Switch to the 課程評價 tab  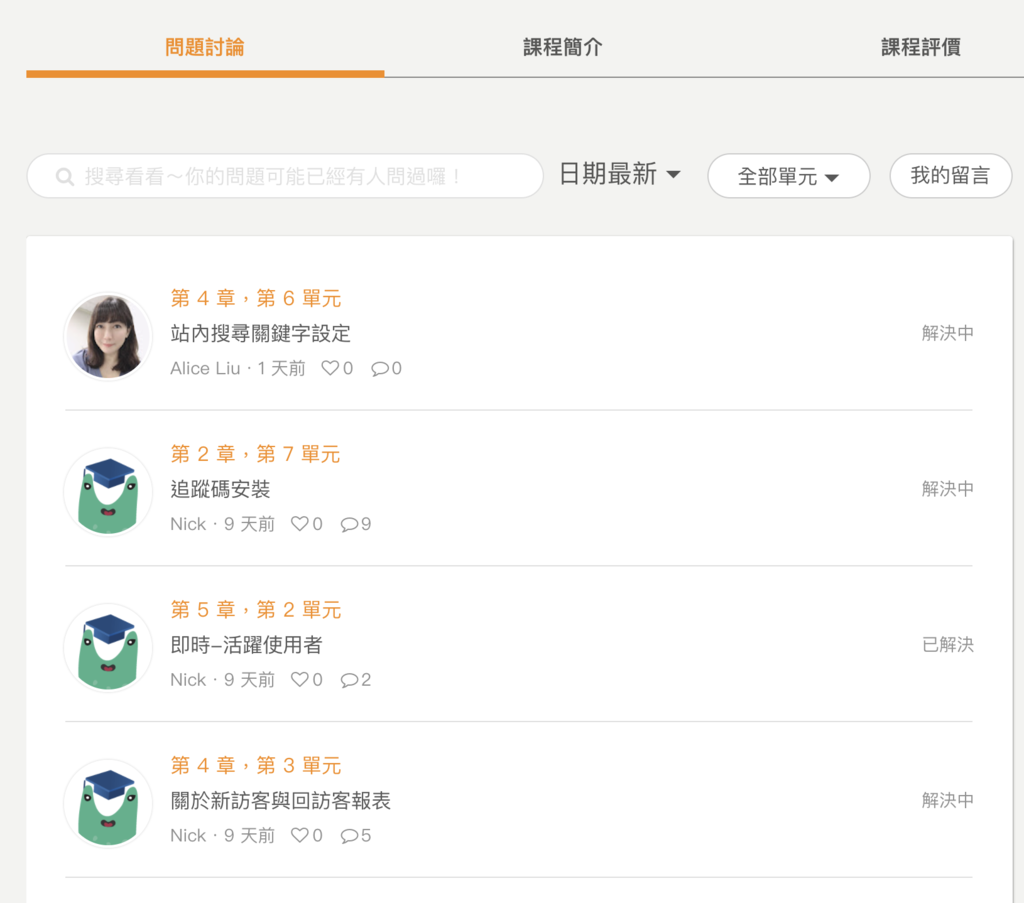pyautogui.click(x=920, y=47)
